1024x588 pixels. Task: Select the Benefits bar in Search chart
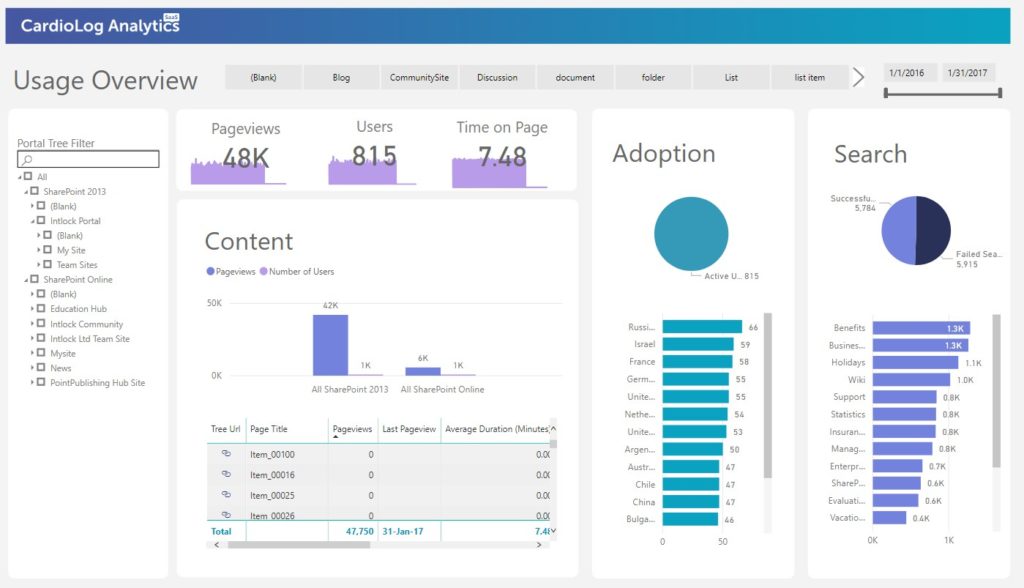point(921,328)
